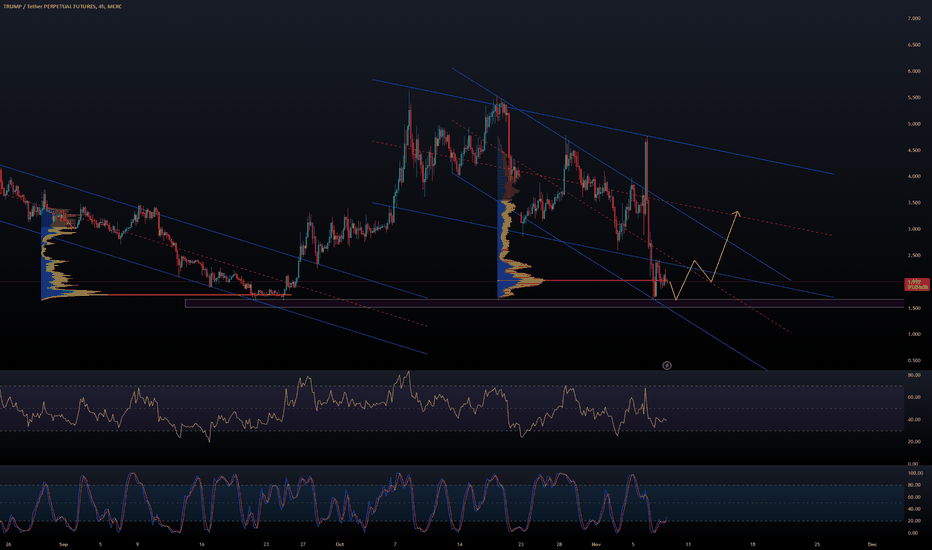Select the purple support zone rectangle
This screenshot has width=932, height=550.
coord(544,303)
